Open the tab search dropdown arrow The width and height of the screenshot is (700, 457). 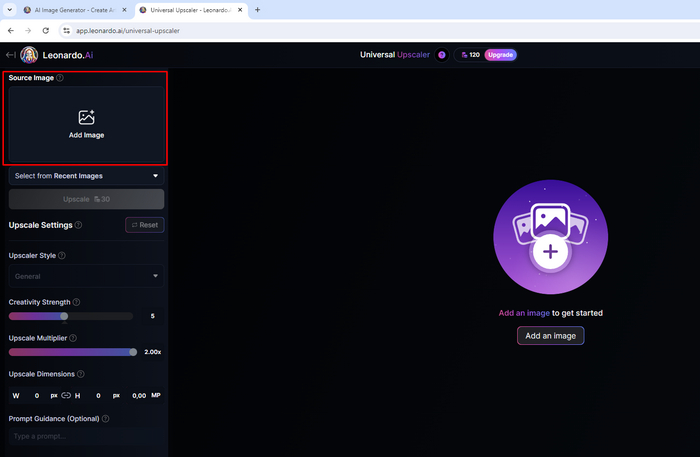[x=9, y=10]
